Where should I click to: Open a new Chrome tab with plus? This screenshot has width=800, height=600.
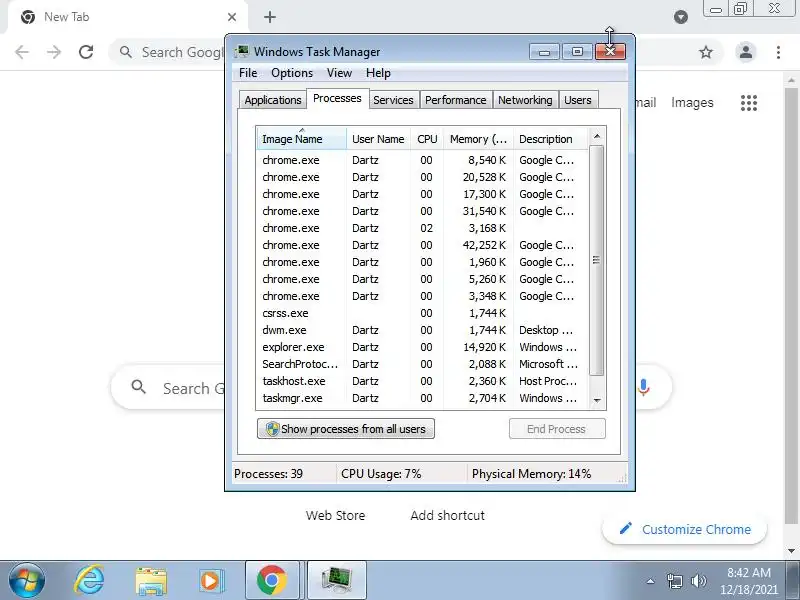point(270,17)
